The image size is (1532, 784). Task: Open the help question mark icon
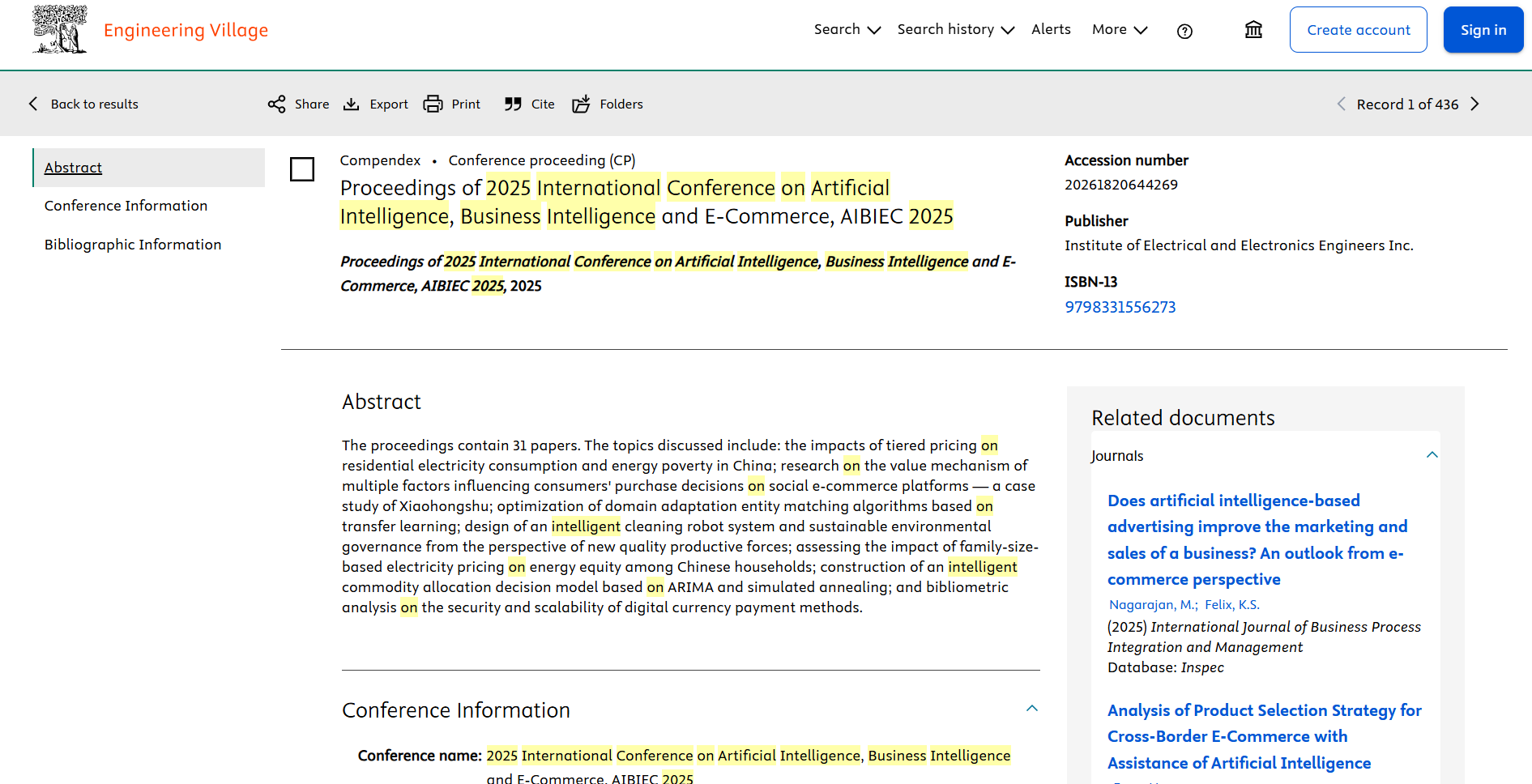click(1184, 32)
